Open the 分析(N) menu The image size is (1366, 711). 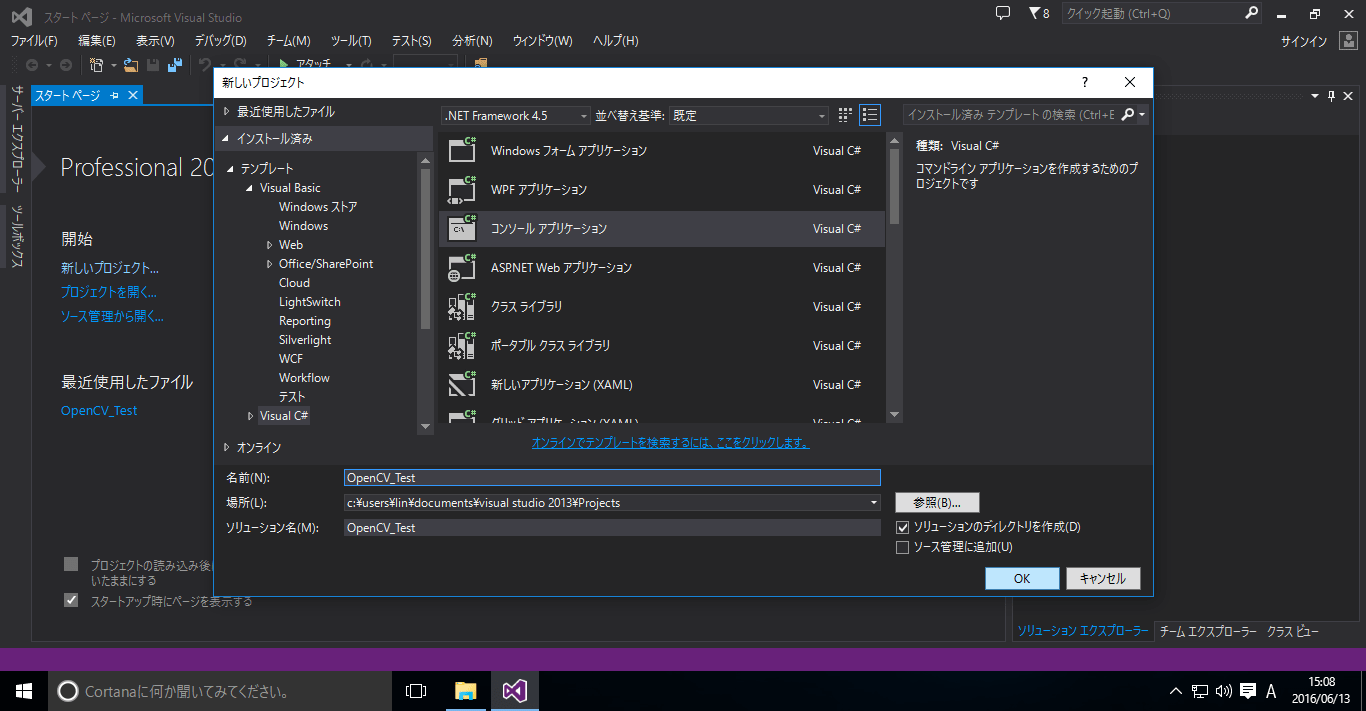coord(473,41)
